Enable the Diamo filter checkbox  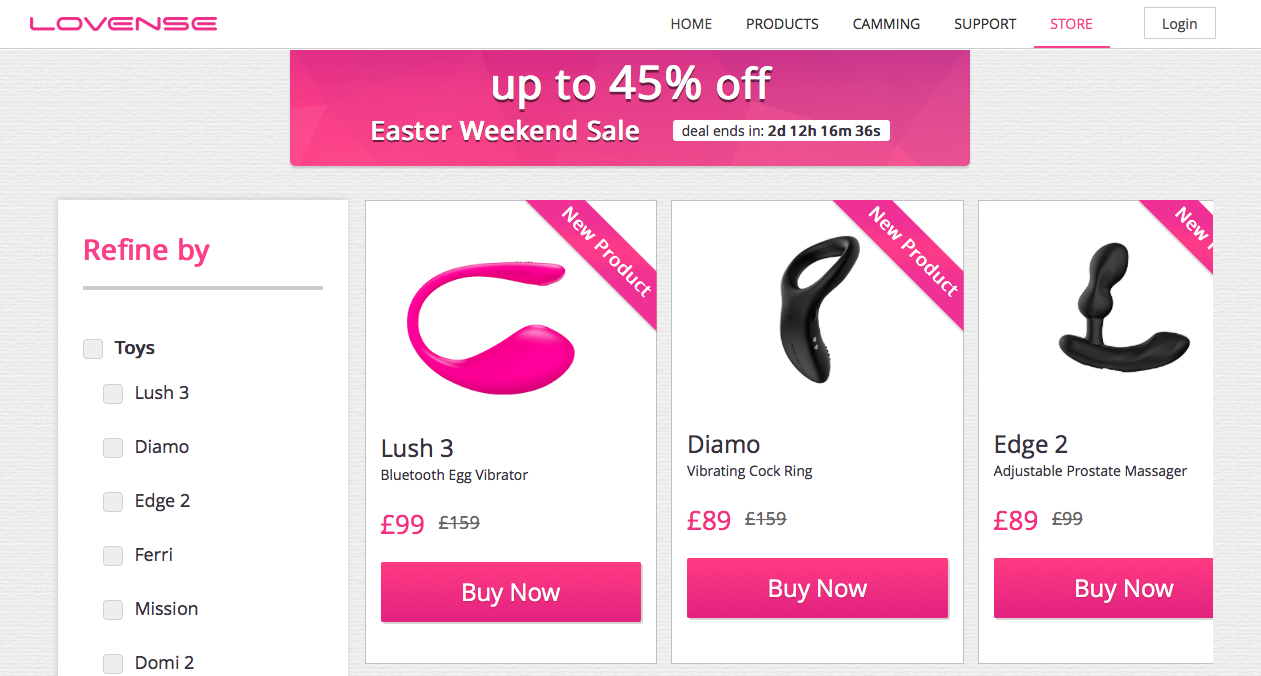coord(113,448)
